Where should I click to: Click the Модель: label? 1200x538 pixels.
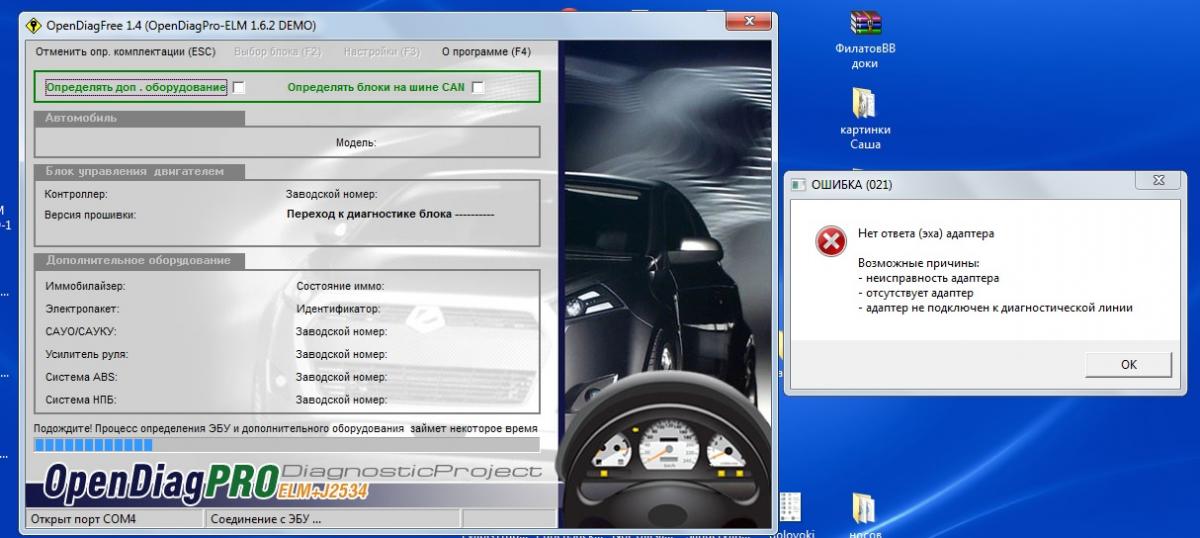click(355, 142)
